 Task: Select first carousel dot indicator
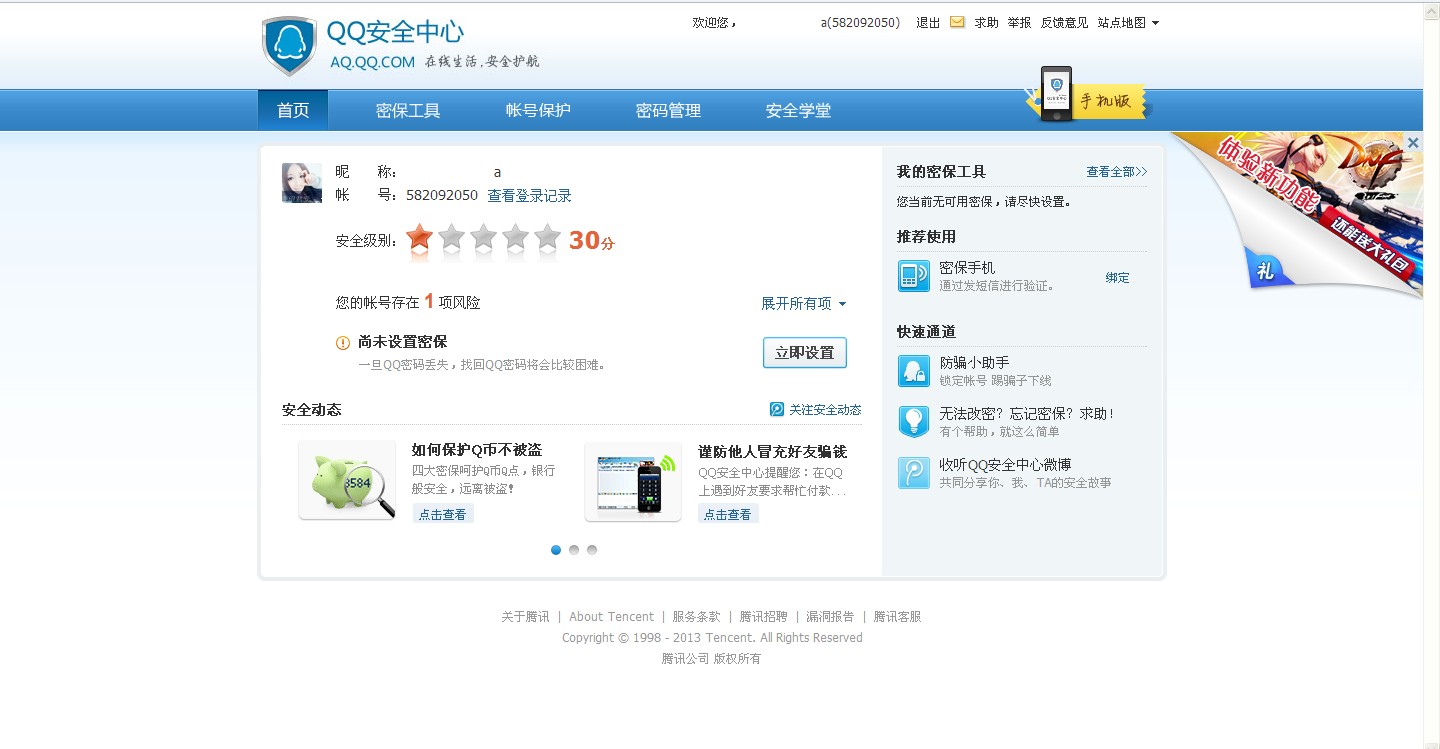556,550
